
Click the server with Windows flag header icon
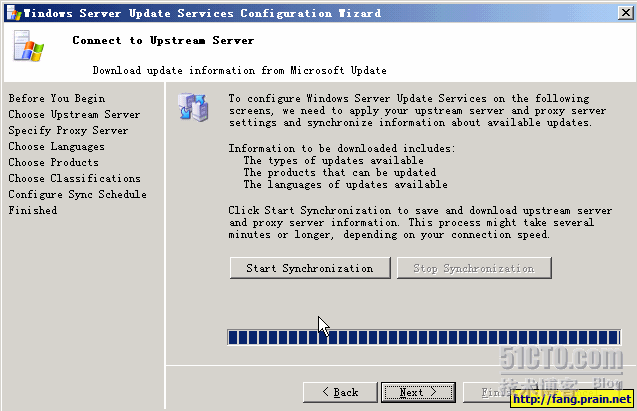pos(28,46)
